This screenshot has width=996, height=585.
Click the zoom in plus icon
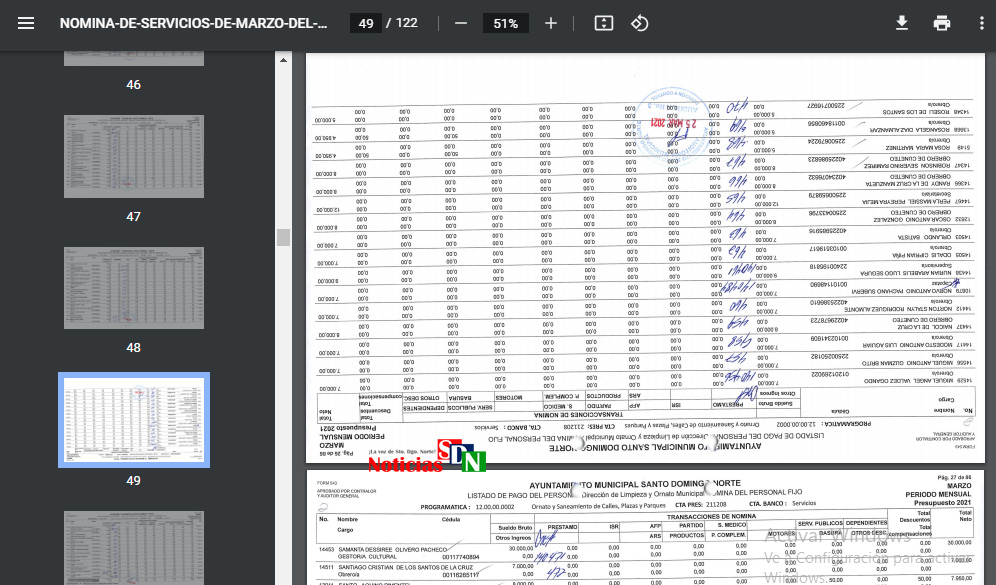point(551,23)
